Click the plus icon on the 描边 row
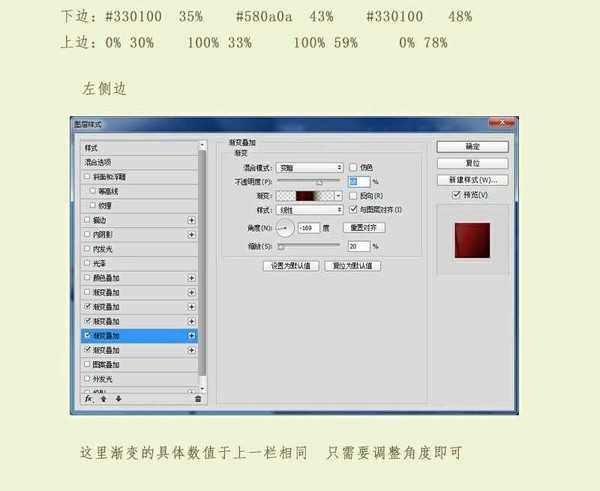This screenshot has height=491, width=600. click(191, 220)
